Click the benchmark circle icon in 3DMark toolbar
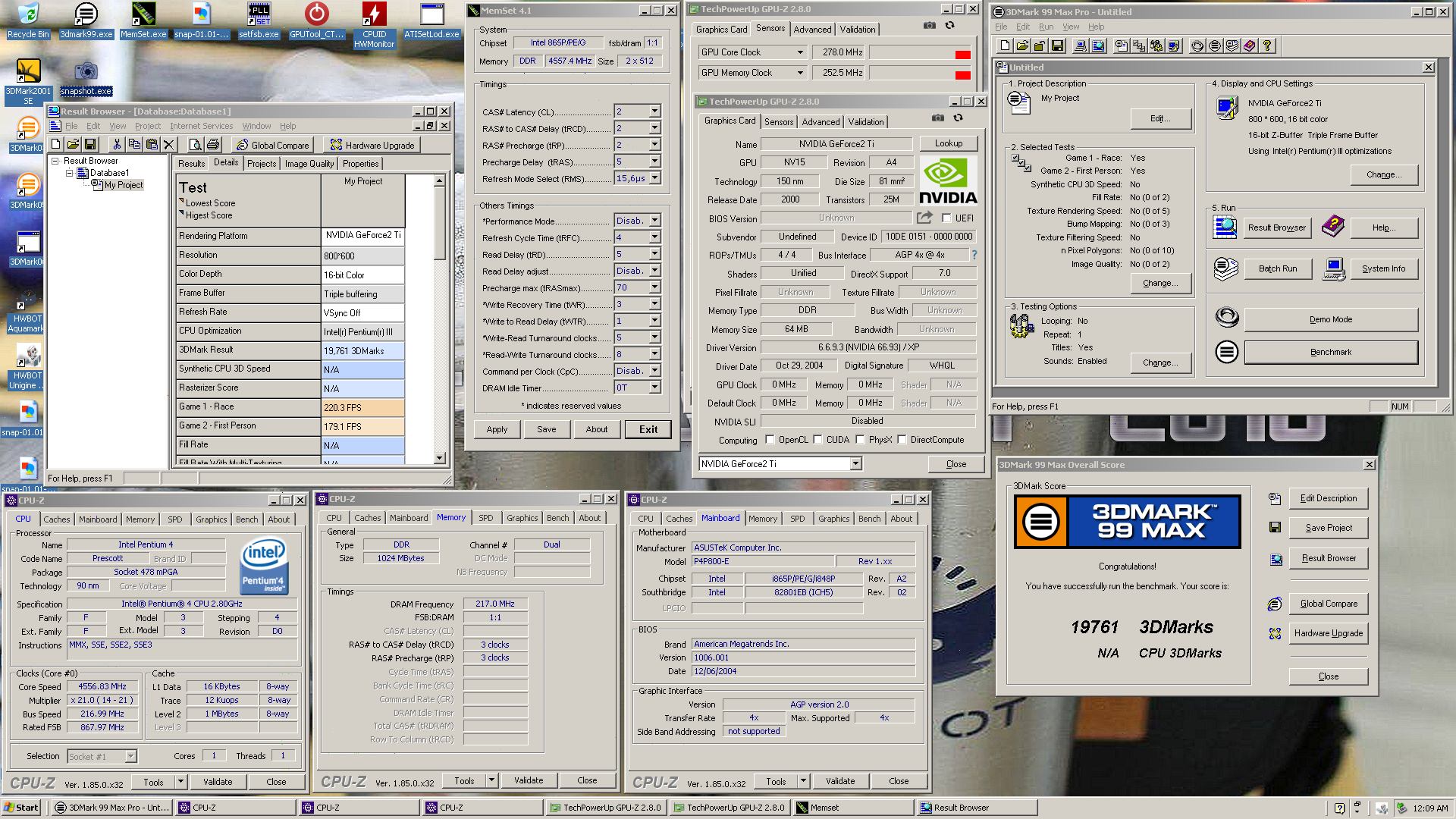1456x819 pixels. click(1215, 46)
